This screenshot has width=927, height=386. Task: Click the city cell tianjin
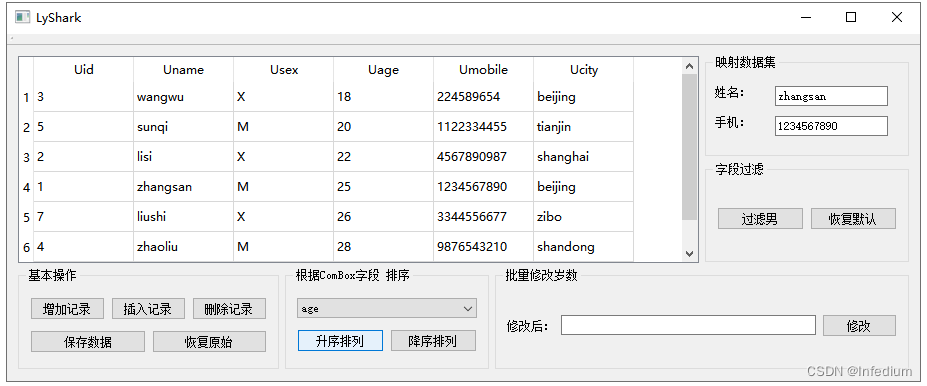coord(583,127)
